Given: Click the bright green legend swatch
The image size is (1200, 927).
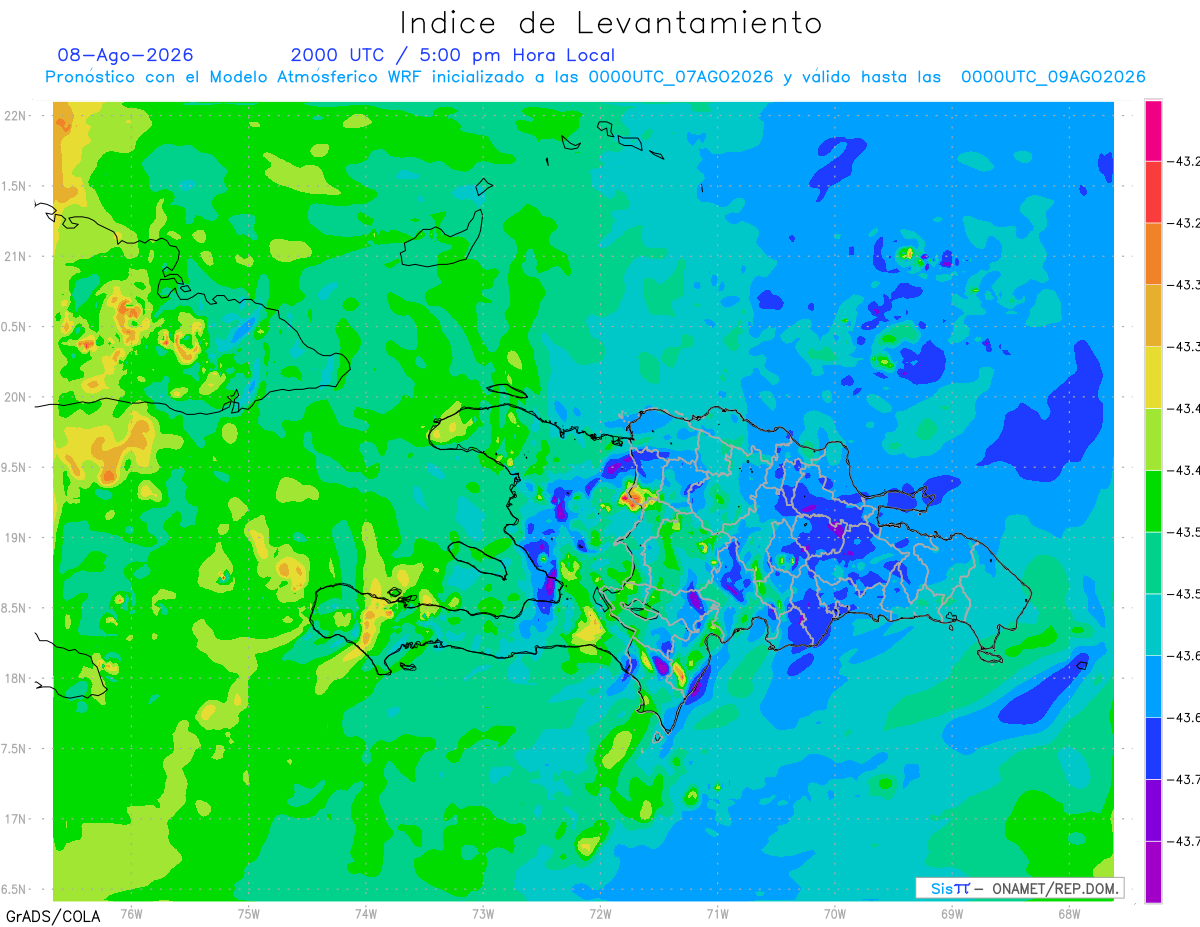Looking at the screenshot, I should [1153, 501].
